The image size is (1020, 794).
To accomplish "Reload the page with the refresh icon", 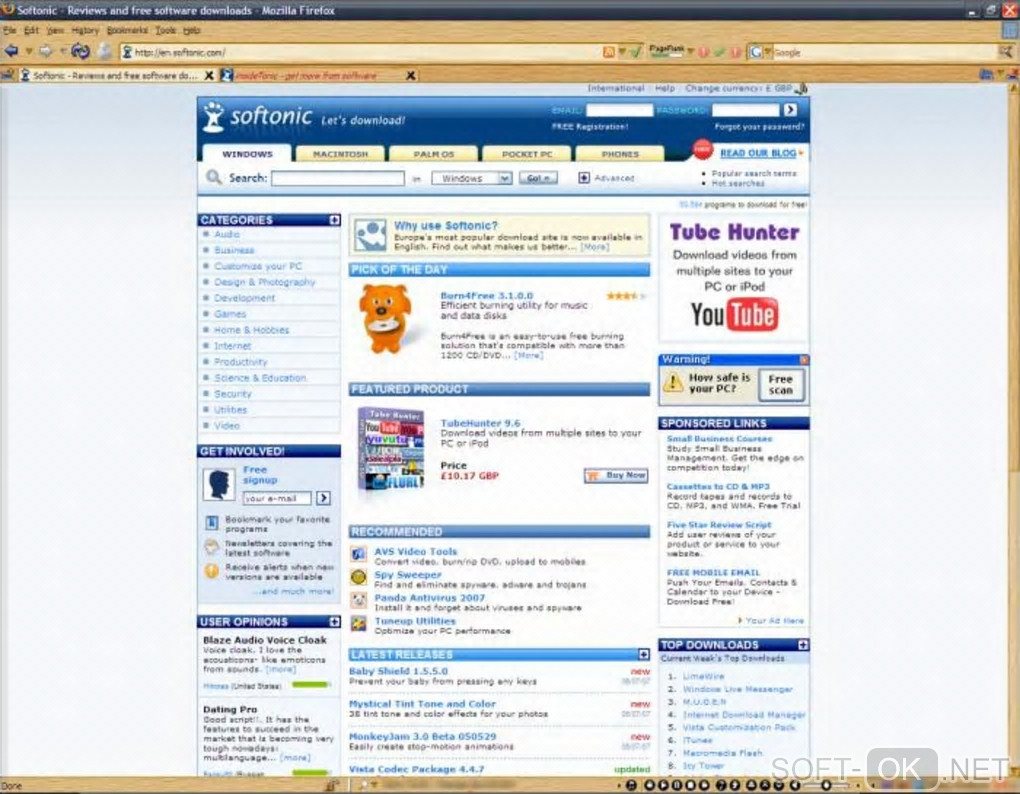I will point(81,51).
